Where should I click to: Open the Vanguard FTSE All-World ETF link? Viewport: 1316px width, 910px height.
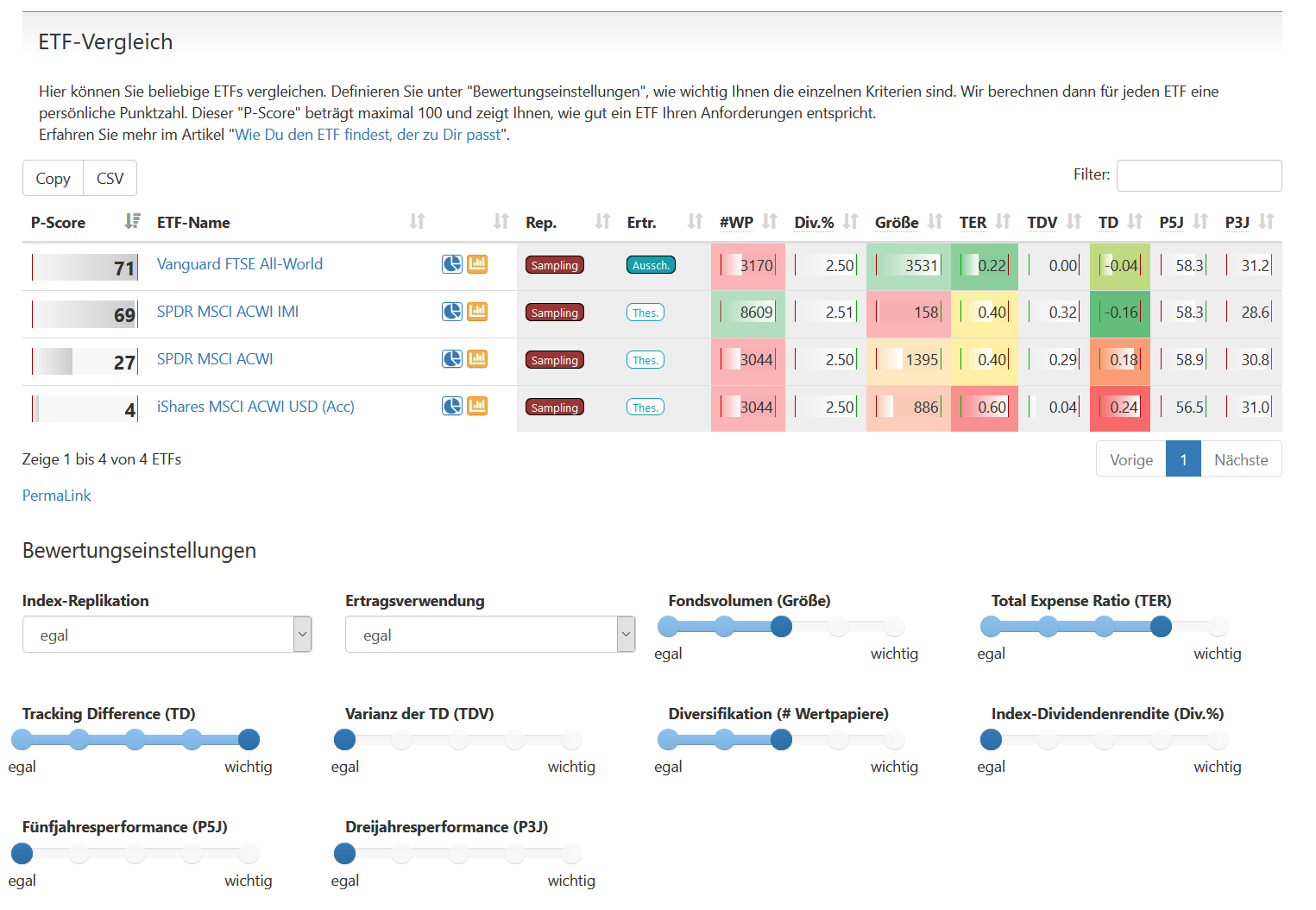(x=240, y=264)
